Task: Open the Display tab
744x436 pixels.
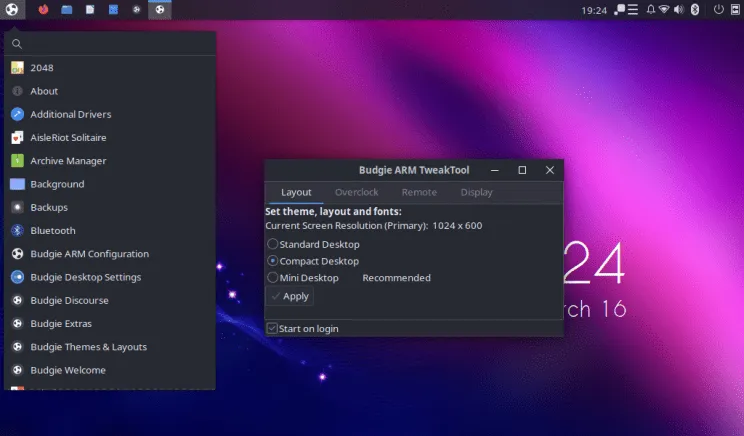Action: [477, 192]
